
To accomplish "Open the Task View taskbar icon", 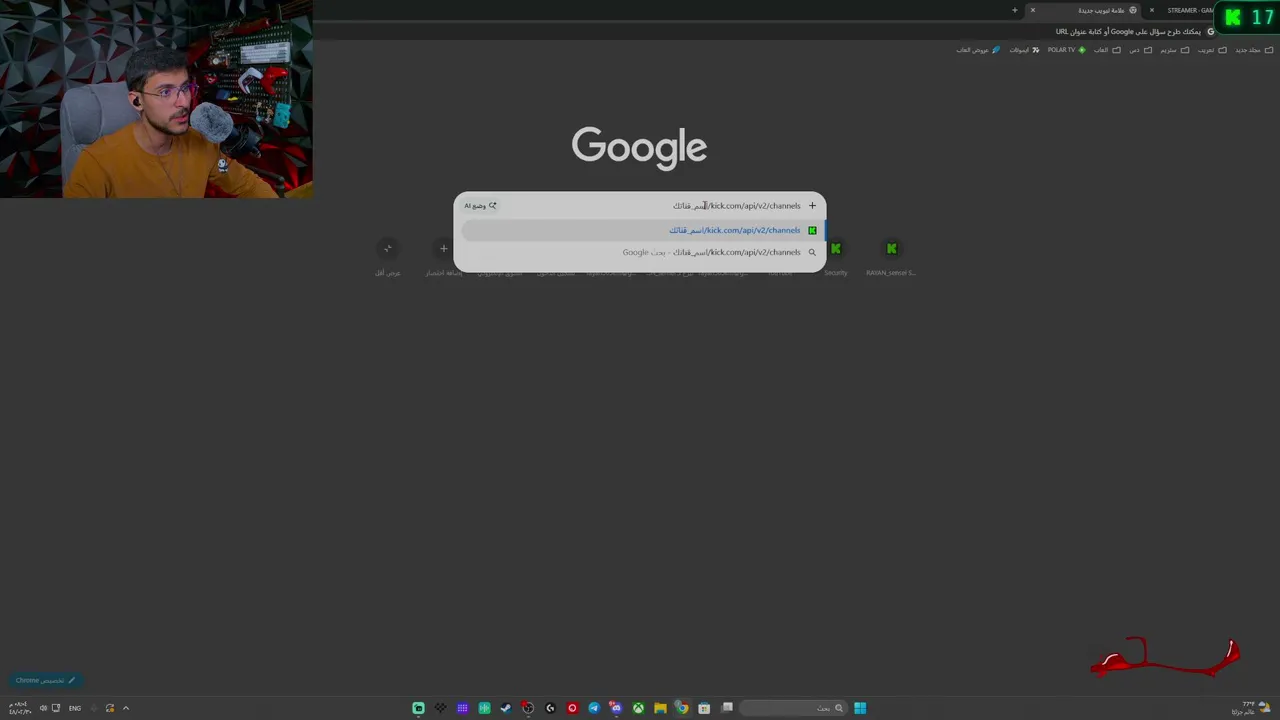I will tap(727, 708).
